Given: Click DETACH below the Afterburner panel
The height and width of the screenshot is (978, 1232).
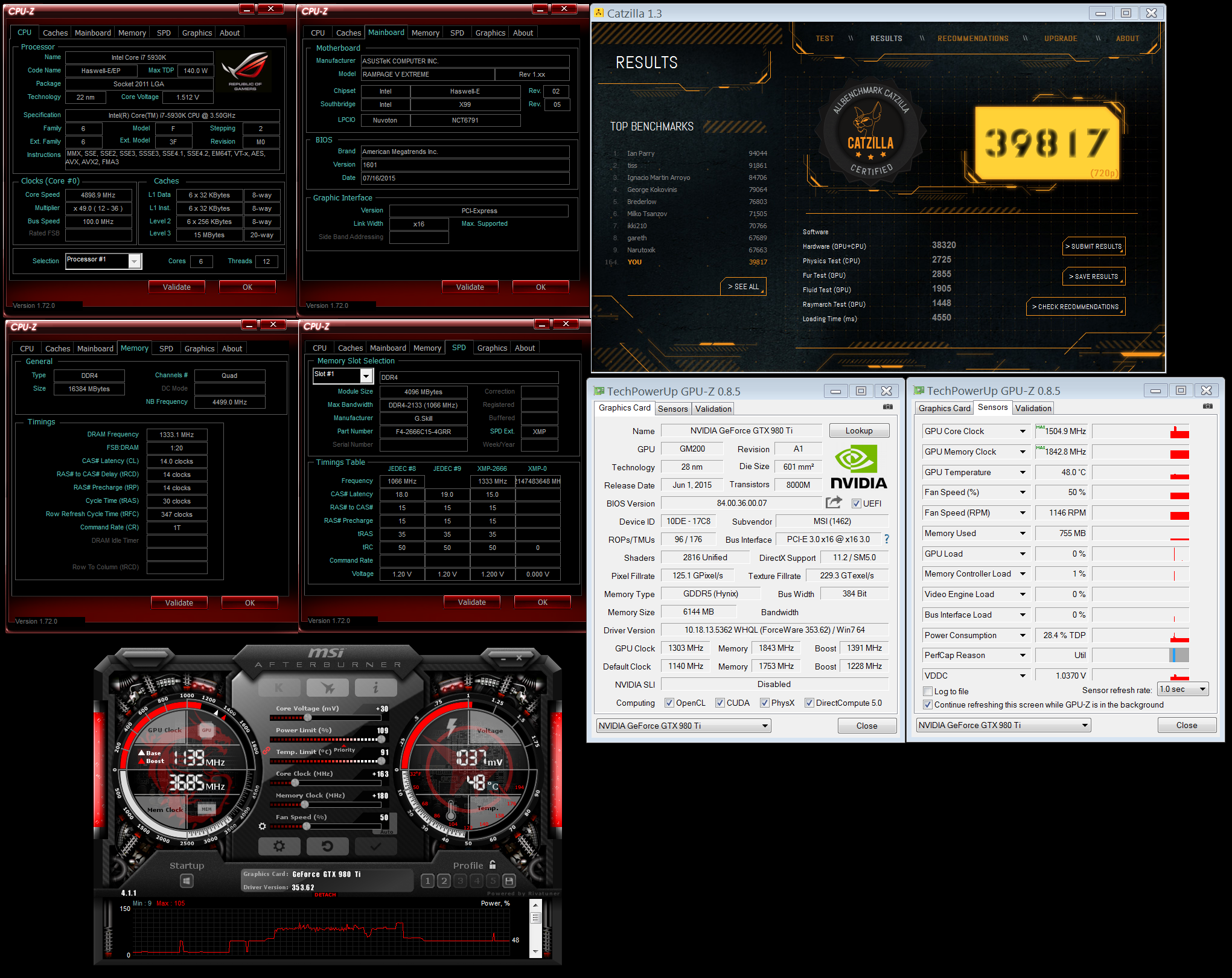Looking at the screenshot, I should coord(325,895).
